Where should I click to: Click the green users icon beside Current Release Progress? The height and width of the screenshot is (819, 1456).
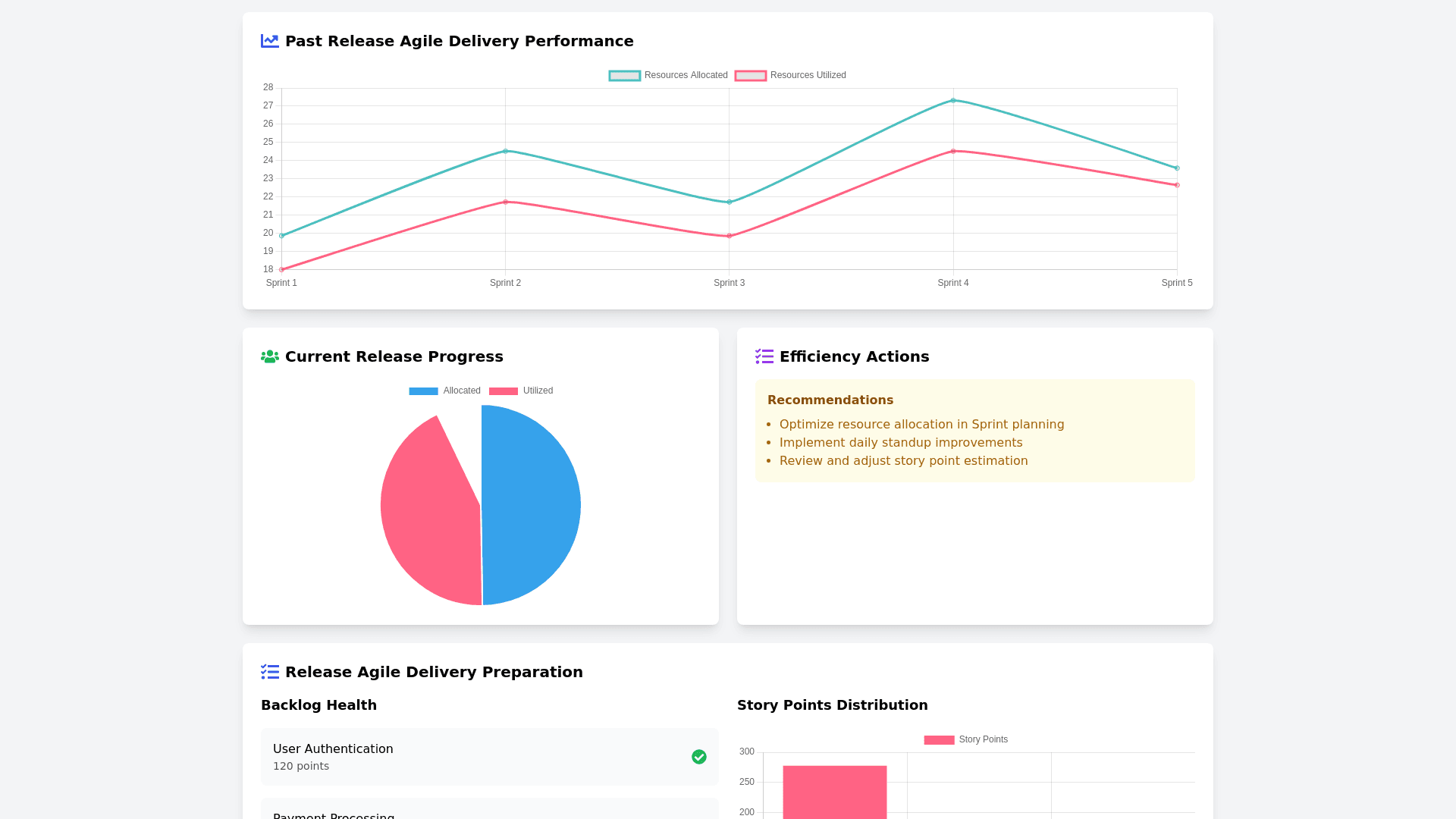tap(269, 356)
